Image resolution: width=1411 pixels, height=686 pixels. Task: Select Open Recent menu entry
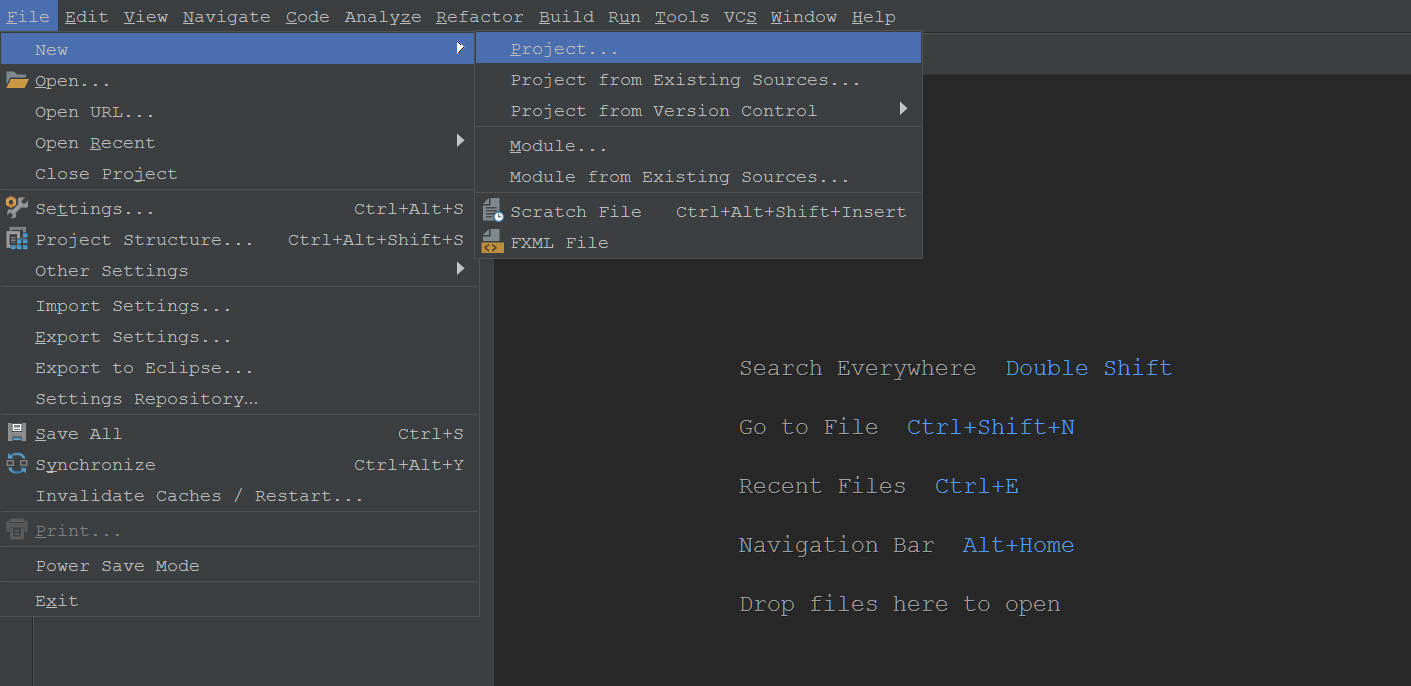pyautogui.click(x=238, y=143)
